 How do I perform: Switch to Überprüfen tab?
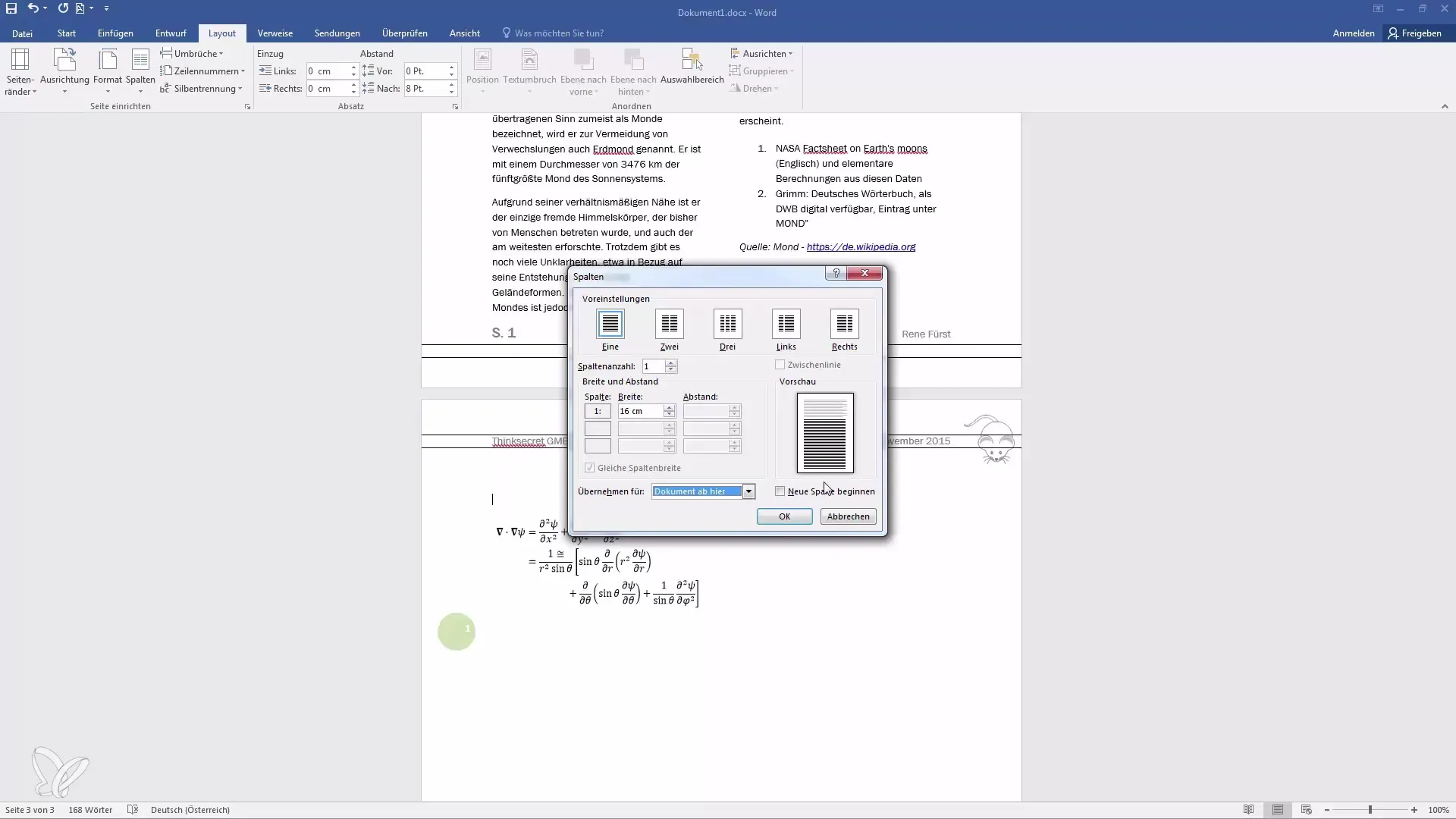click(x=405, y=33)
